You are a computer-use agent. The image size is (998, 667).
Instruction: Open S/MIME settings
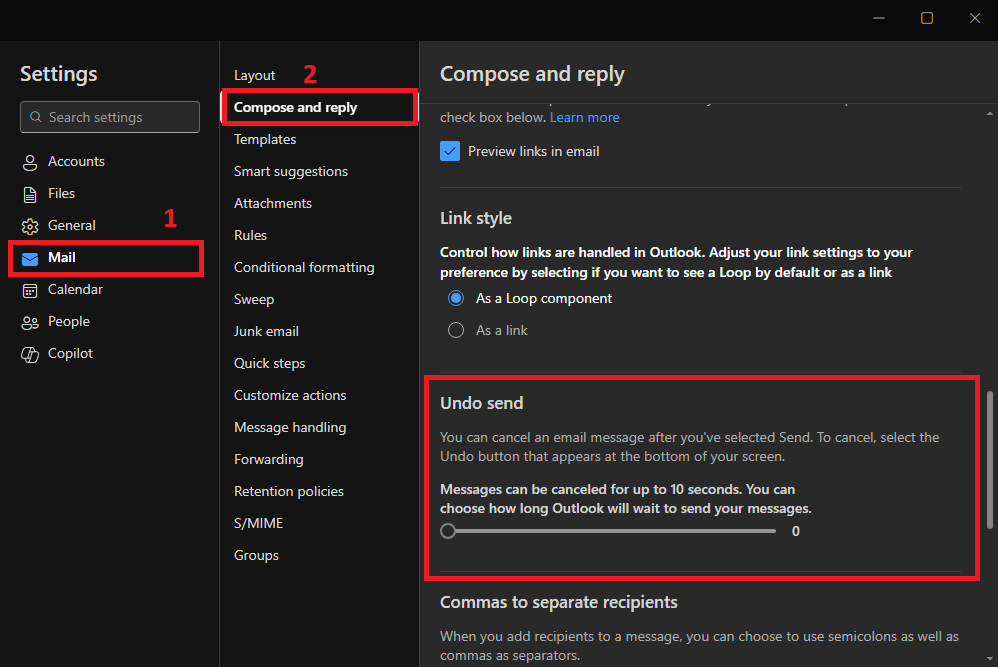(258, 523)
